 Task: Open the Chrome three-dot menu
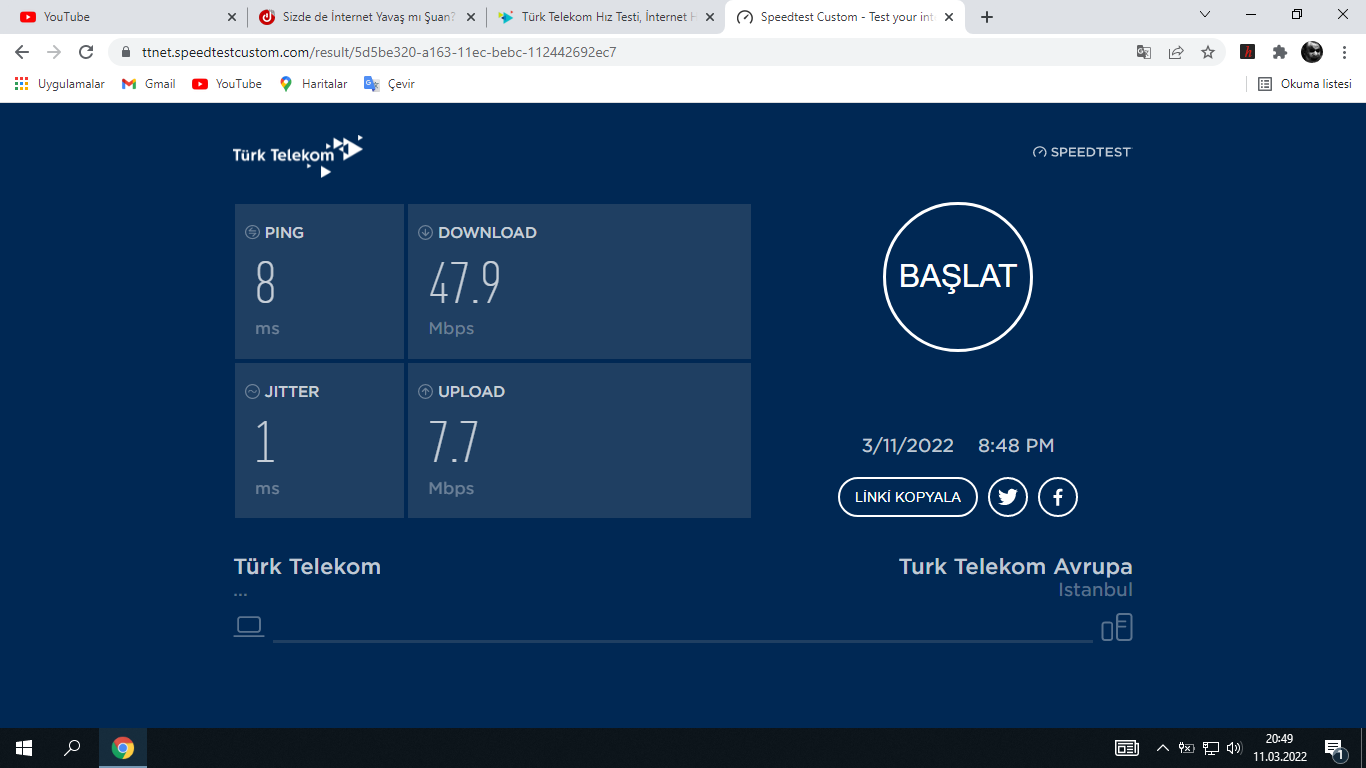[x=1344, y=52]
